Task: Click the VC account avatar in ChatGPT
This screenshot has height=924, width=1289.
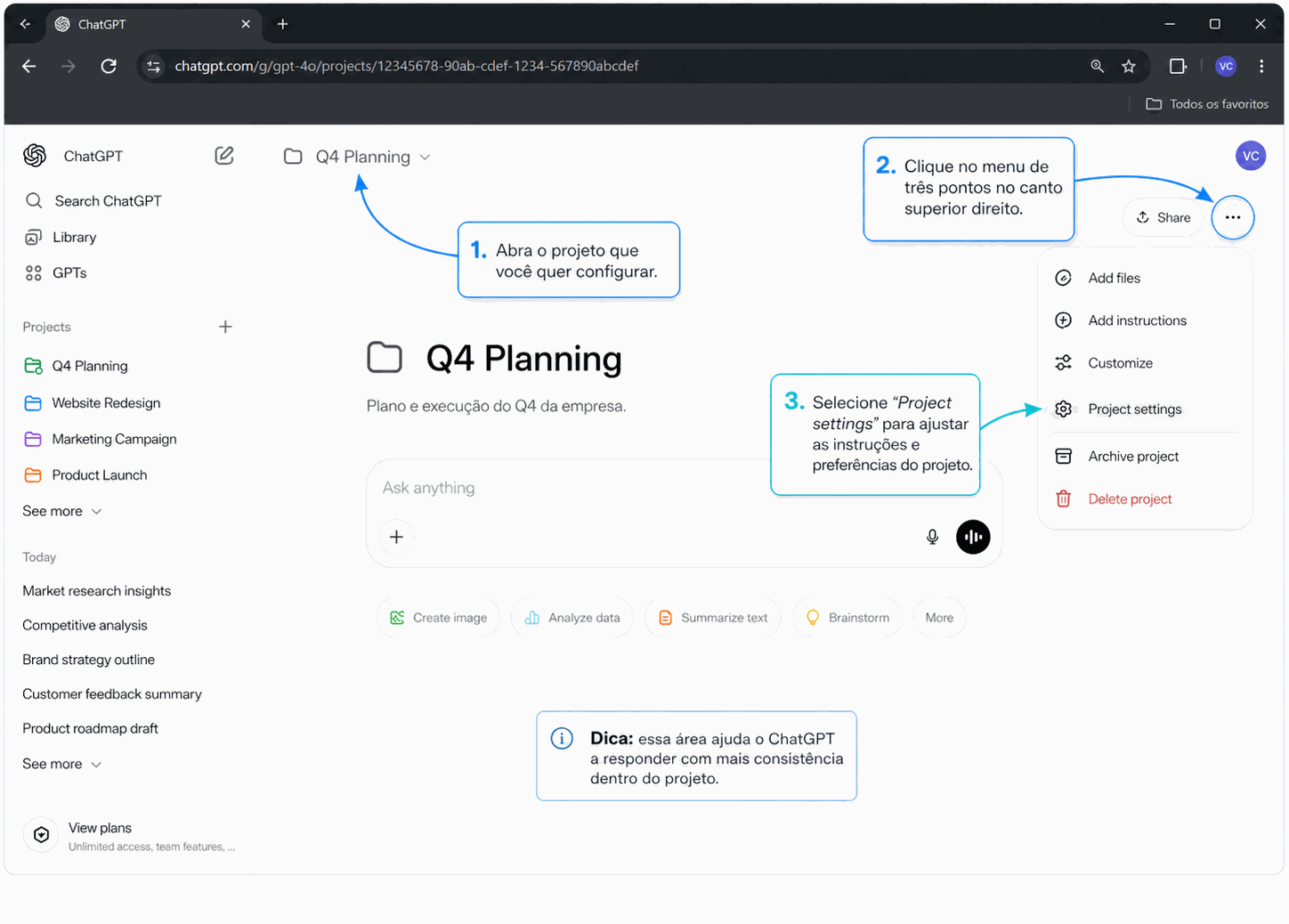Action: (x=1250, y=156)
